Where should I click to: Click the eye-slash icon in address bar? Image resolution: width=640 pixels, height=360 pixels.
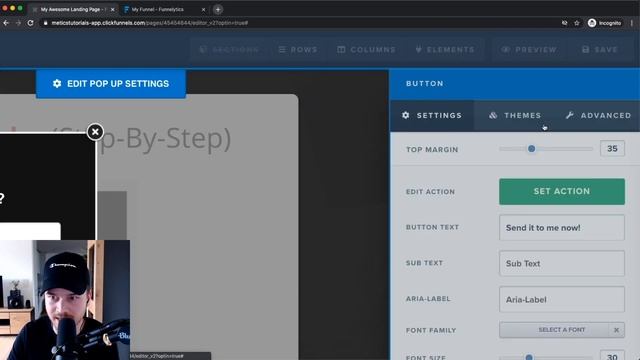(x=564, y=23)
